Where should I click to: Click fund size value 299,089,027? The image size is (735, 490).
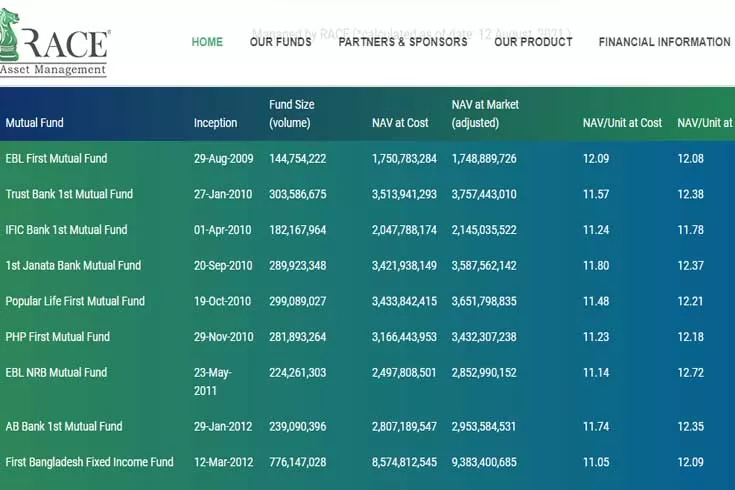(298, 301)
